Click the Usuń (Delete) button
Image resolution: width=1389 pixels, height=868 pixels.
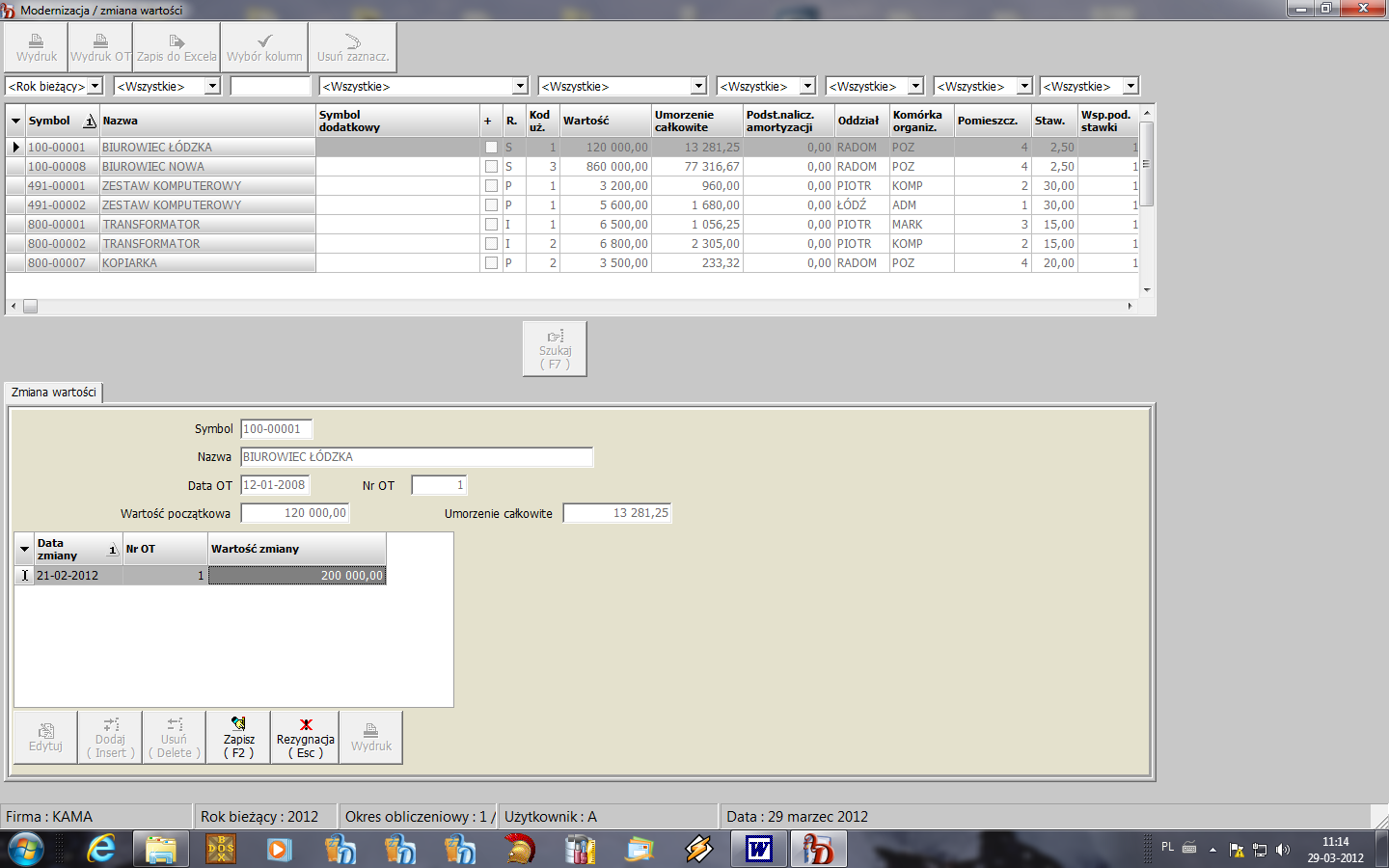pos(175,738)
